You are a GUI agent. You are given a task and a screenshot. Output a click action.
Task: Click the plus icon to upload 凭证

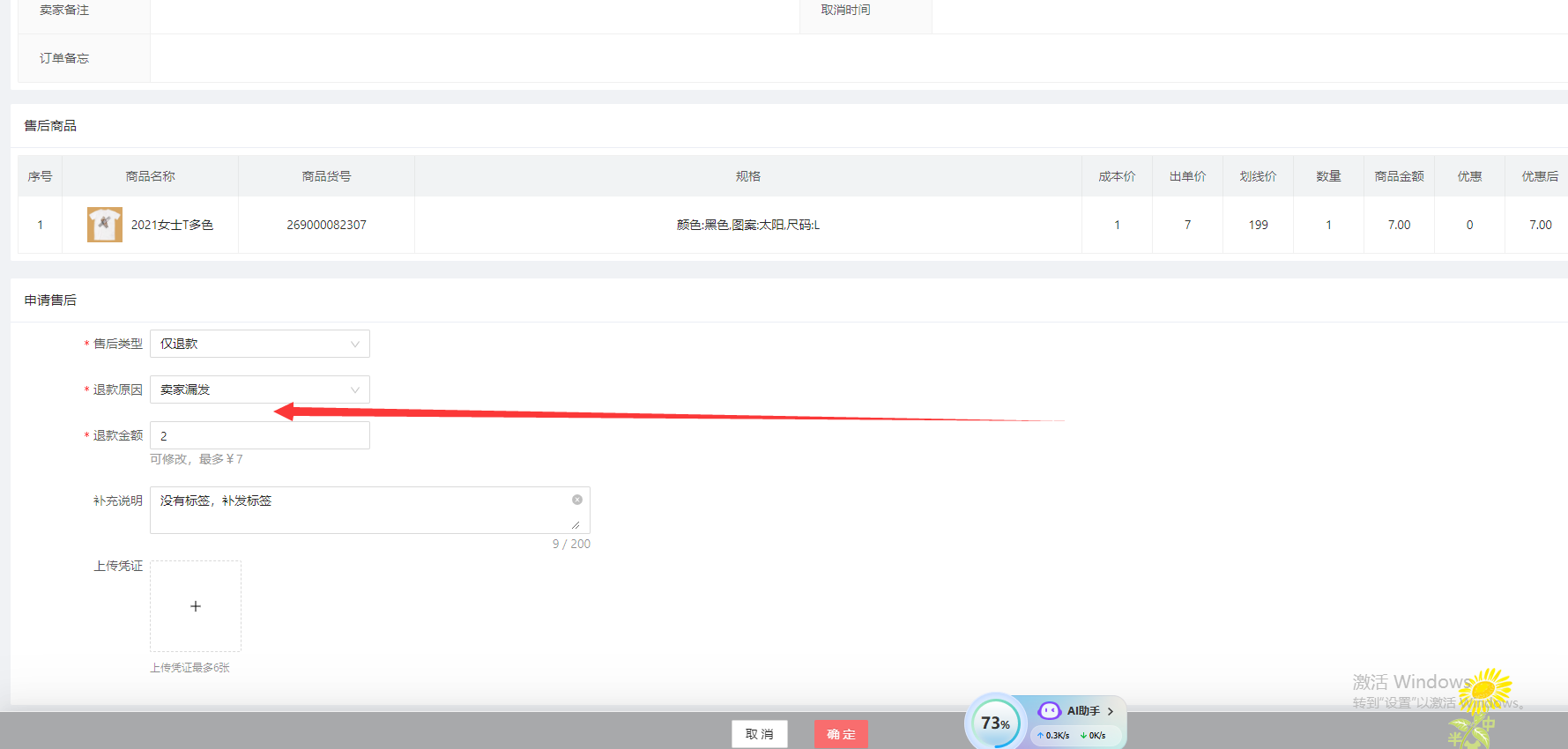196,606
